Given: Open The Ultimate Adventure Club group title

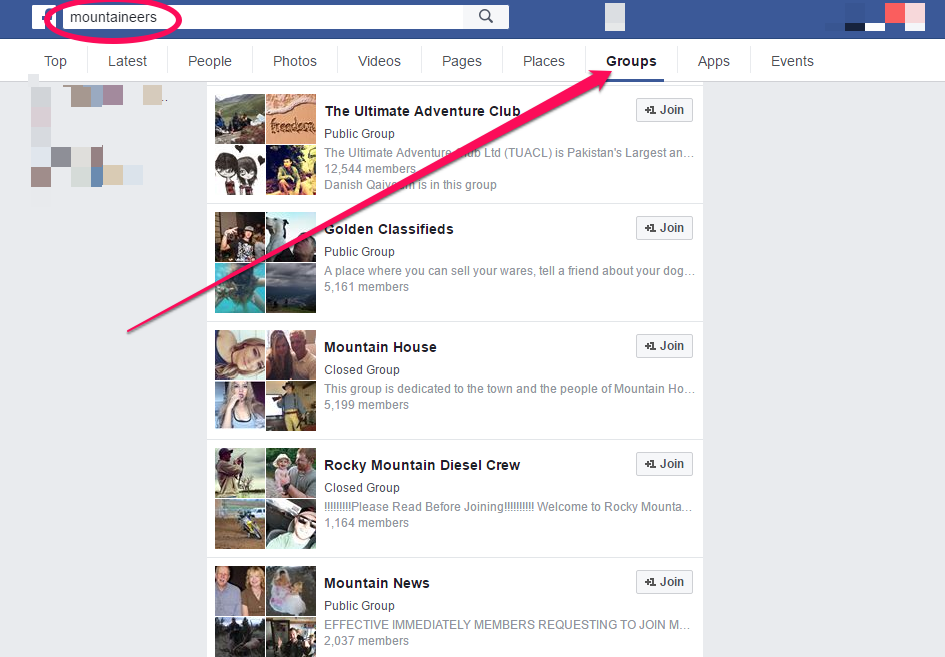Looking at the screenshot, I should coord(422,112).
